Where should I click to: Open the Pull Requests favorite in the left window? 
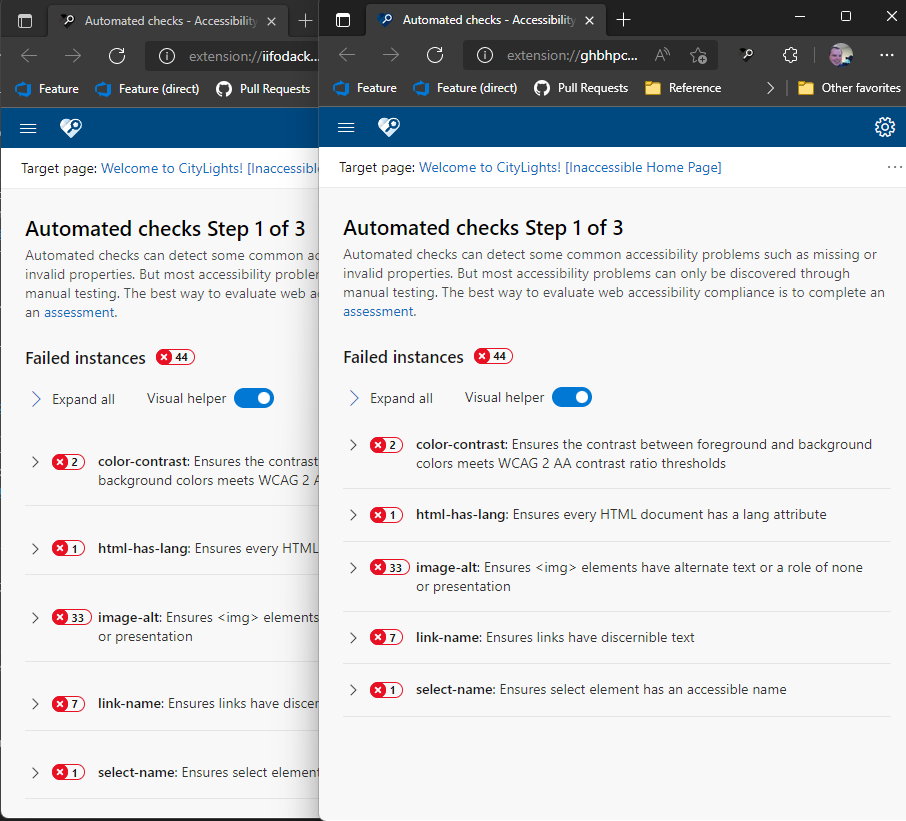click(263, 89)
